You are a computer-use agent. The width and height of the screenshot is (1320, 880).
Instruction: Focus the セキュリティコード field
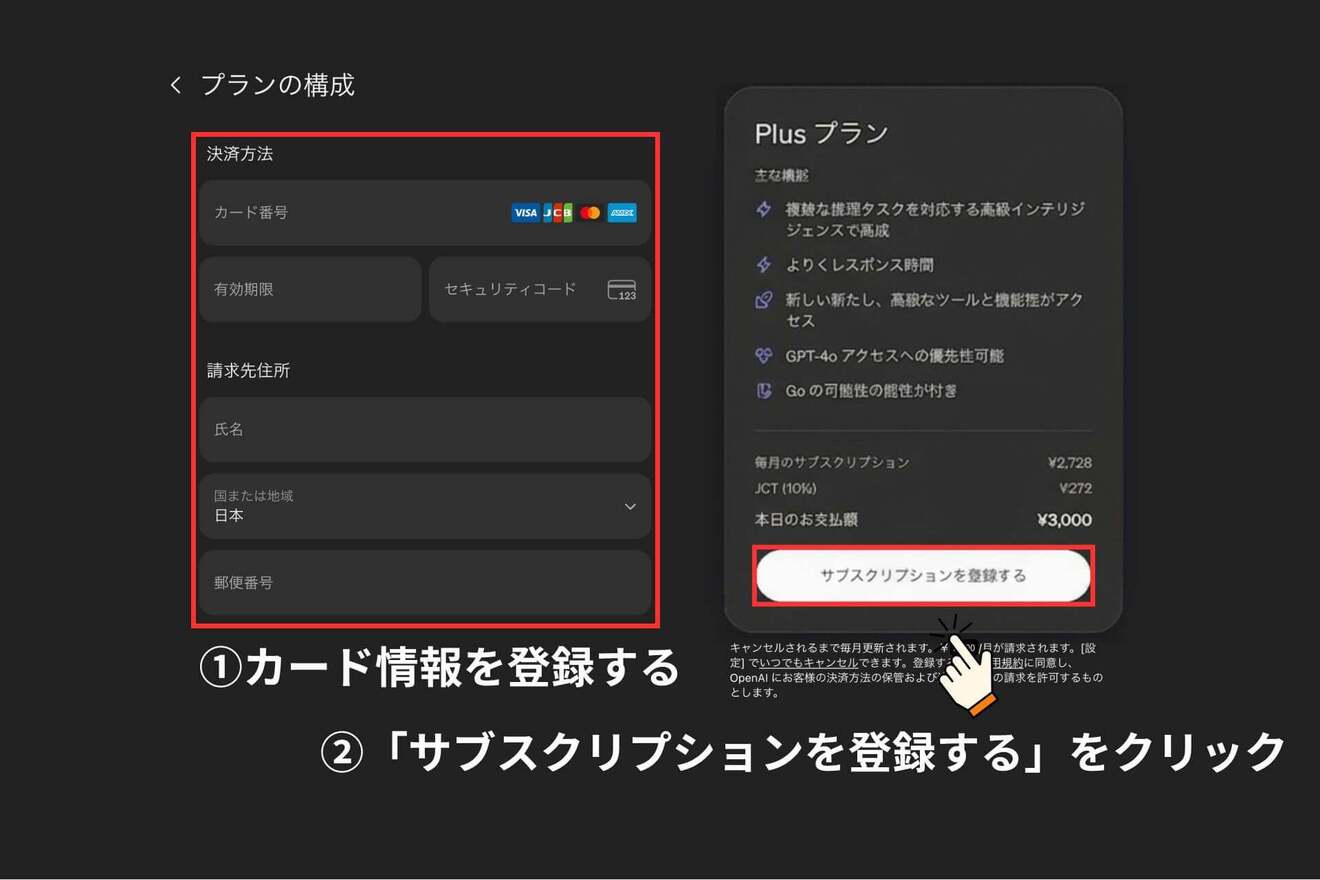[x=540, y=290]
